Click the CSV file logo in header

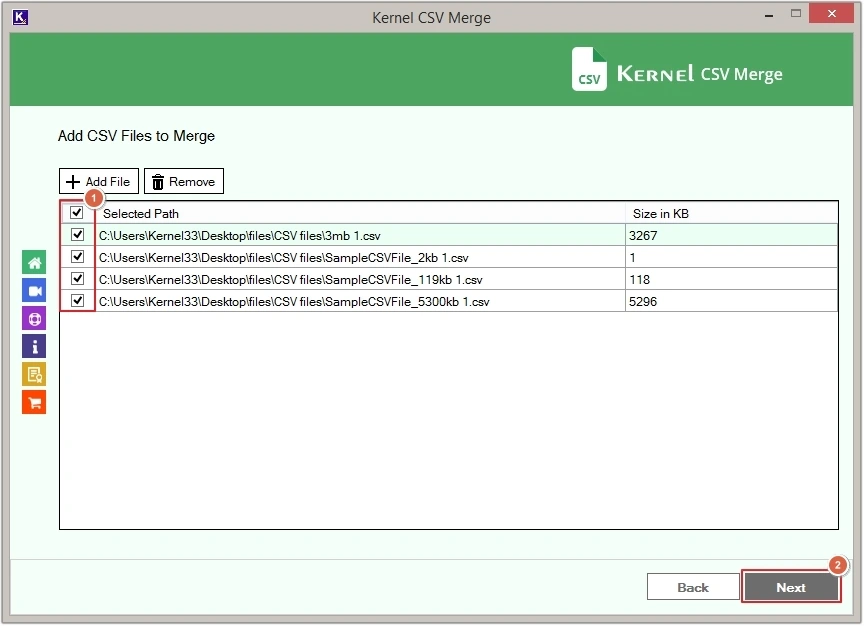(589, 69)
